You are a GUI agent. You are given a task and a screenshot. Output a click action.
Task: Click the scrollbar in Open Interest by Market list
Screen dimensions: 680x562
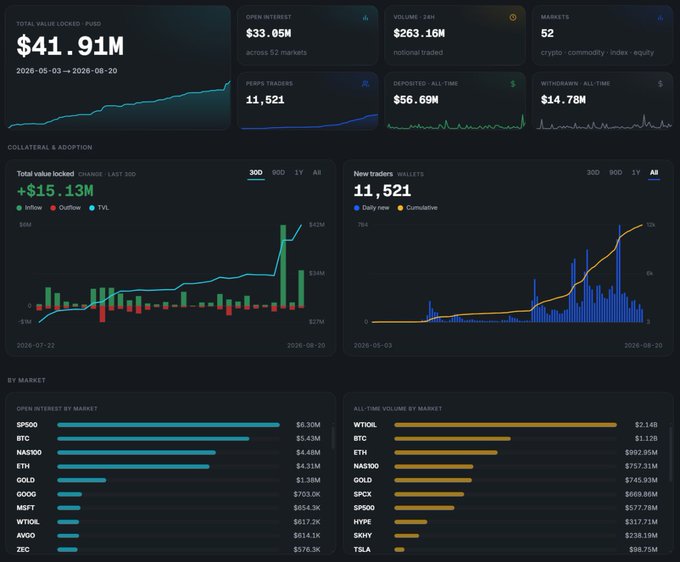333,437
